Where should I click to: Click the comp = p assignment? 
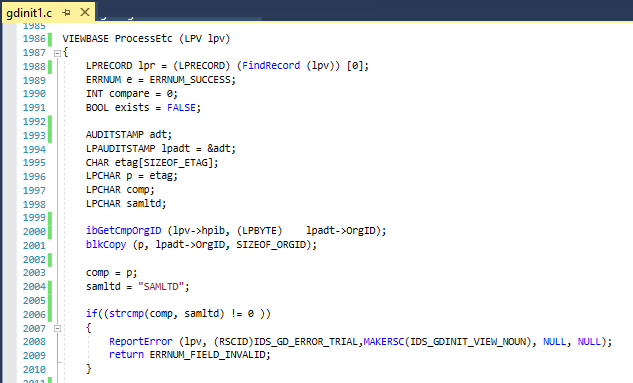tap(111, 273)
